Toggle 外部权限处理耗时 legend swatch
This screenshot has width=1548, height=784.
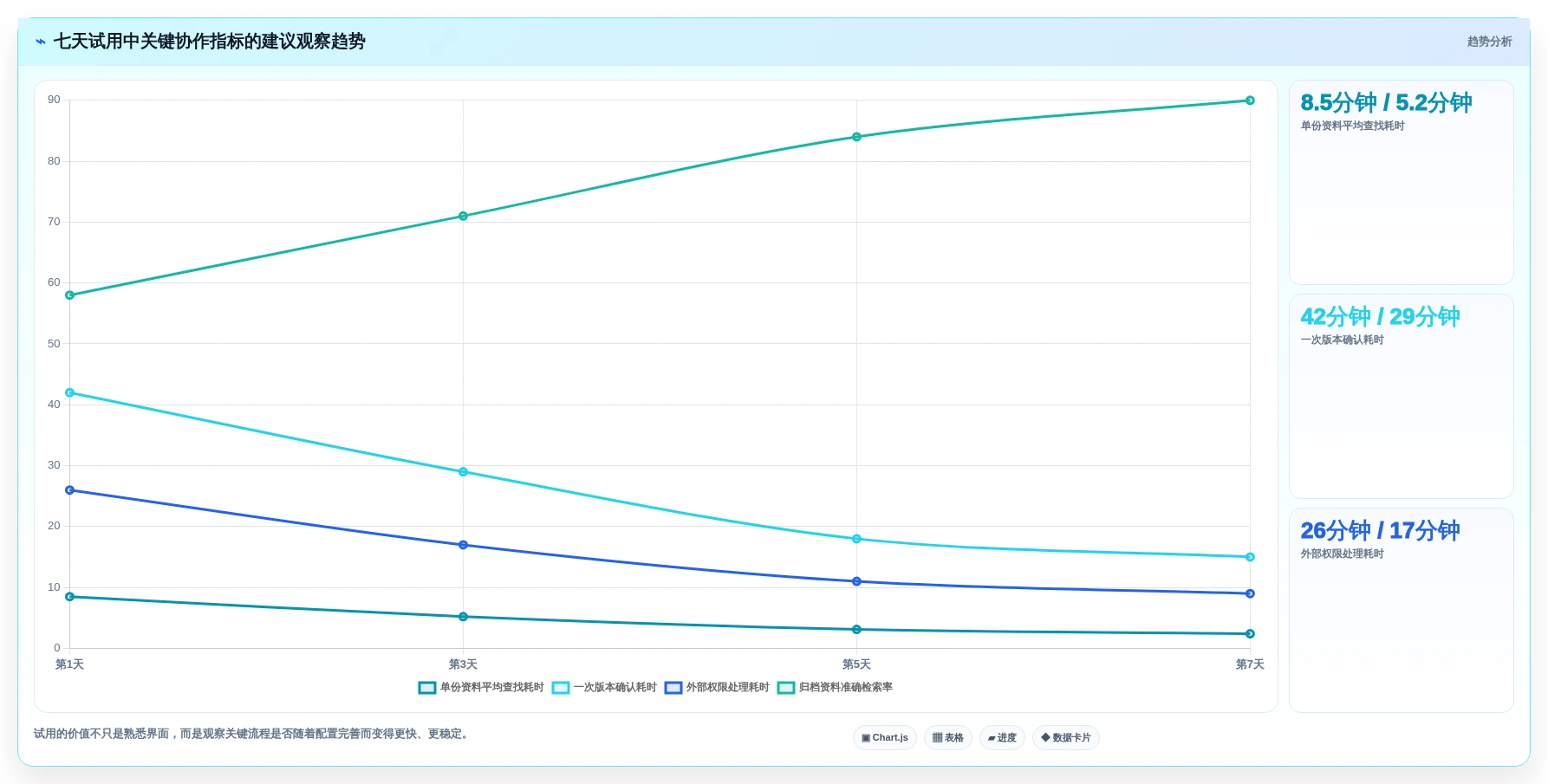click(x=673, y=688)
